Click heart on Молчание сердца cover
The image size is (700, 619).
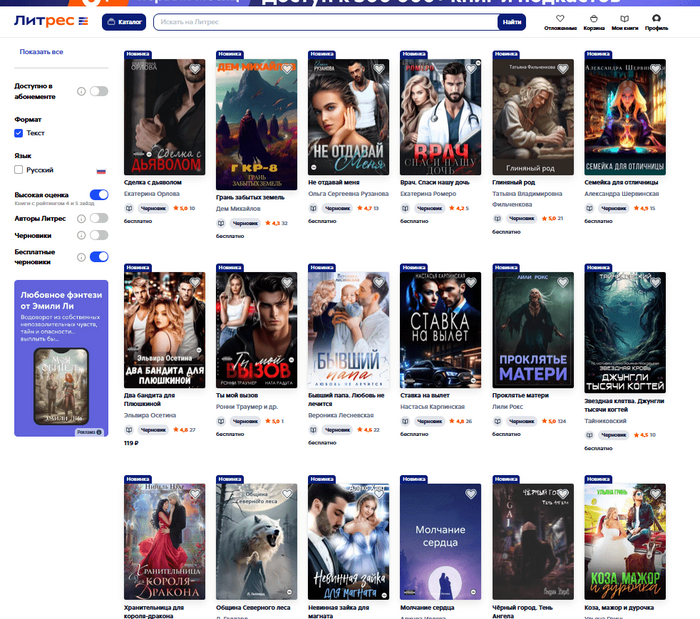pyautogui.click(x=471, y=494)
